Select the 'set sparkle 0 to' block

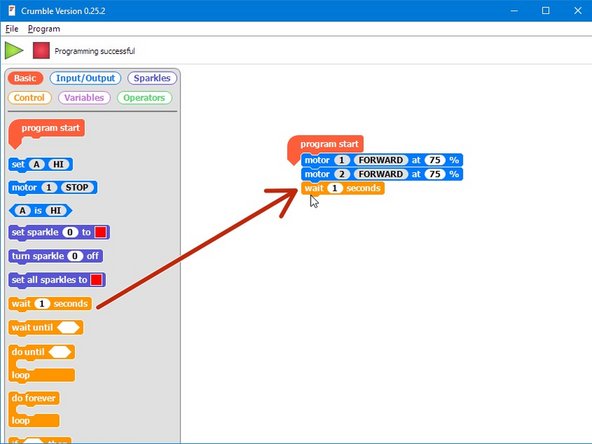59,233
